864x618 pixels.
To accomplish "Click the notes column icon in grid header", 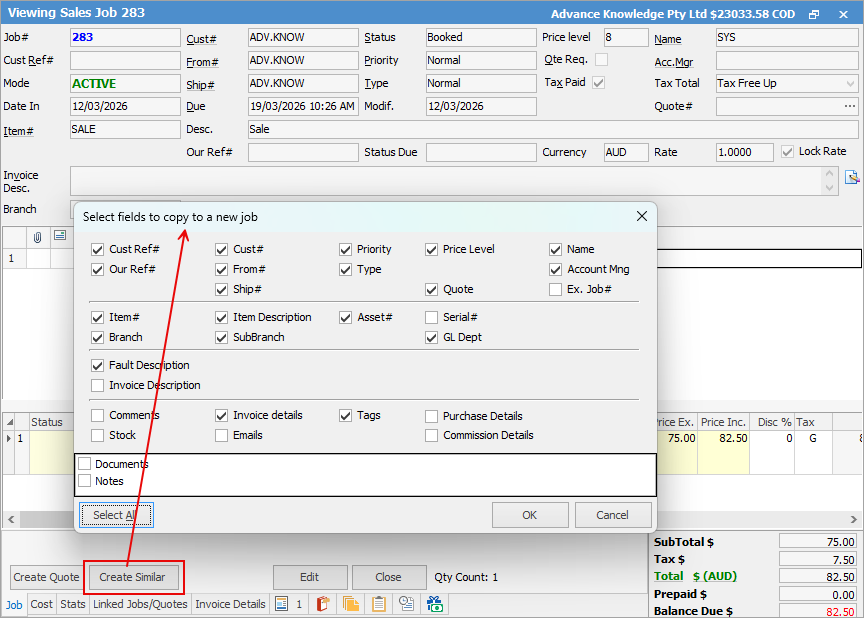I will coord(60,236).
